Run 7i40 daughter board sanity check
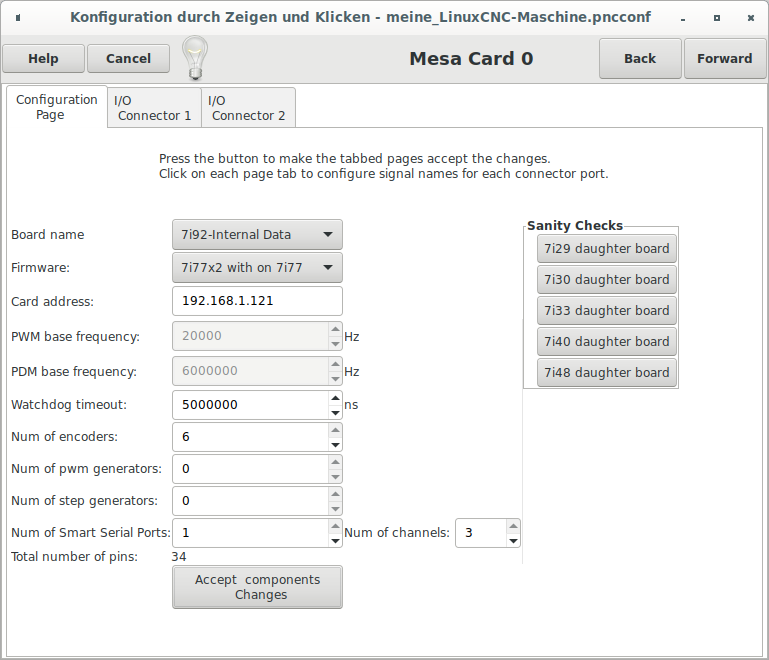This screenshot has width=769, height=660. click(607, 341)
